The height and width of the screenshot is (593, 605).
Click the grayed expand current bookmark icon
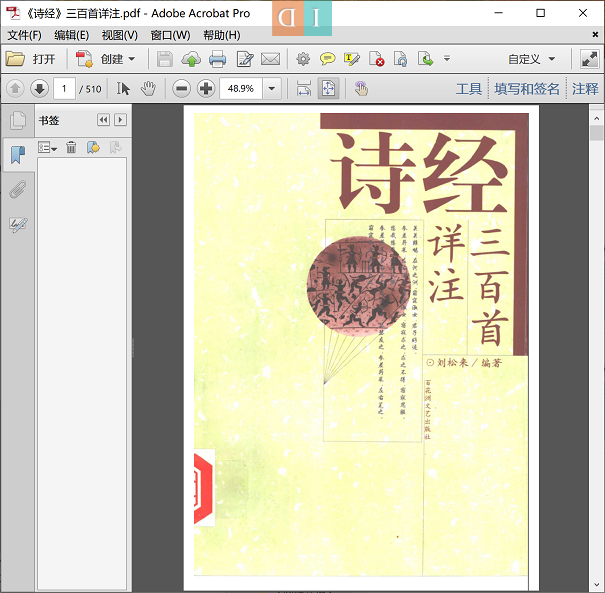tap(116, 147)
